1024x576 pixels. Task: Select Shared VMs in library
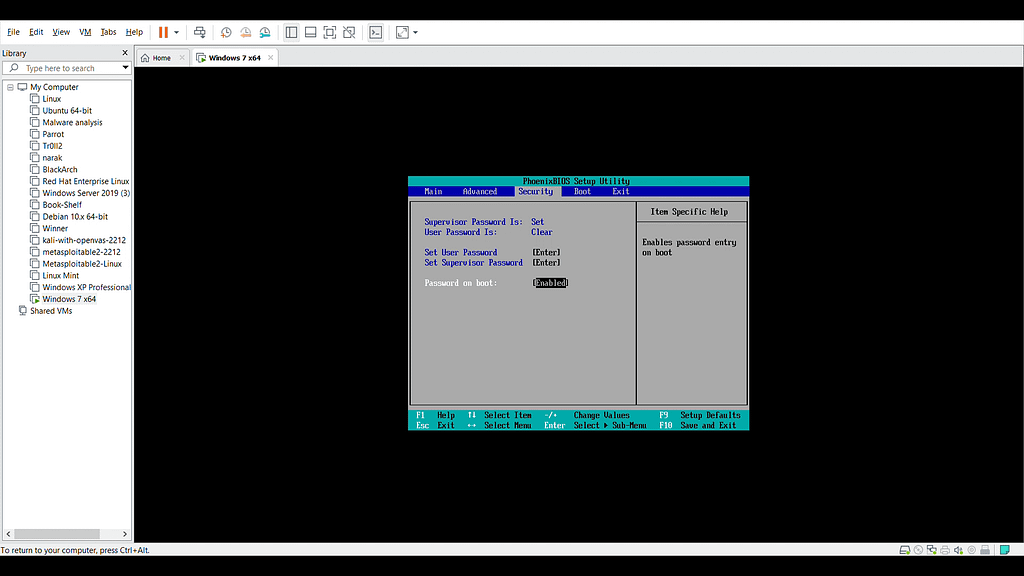pos(50,310)
